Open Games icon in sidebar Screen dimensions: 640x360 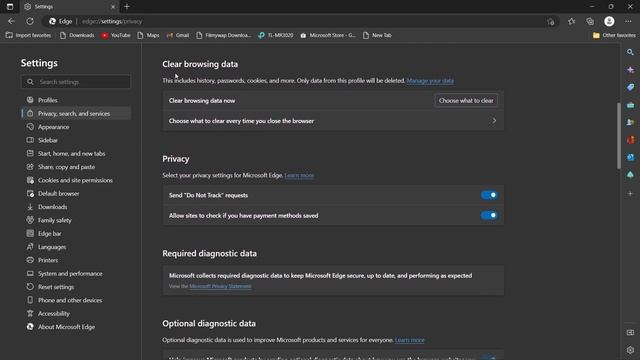click(630, 122)
